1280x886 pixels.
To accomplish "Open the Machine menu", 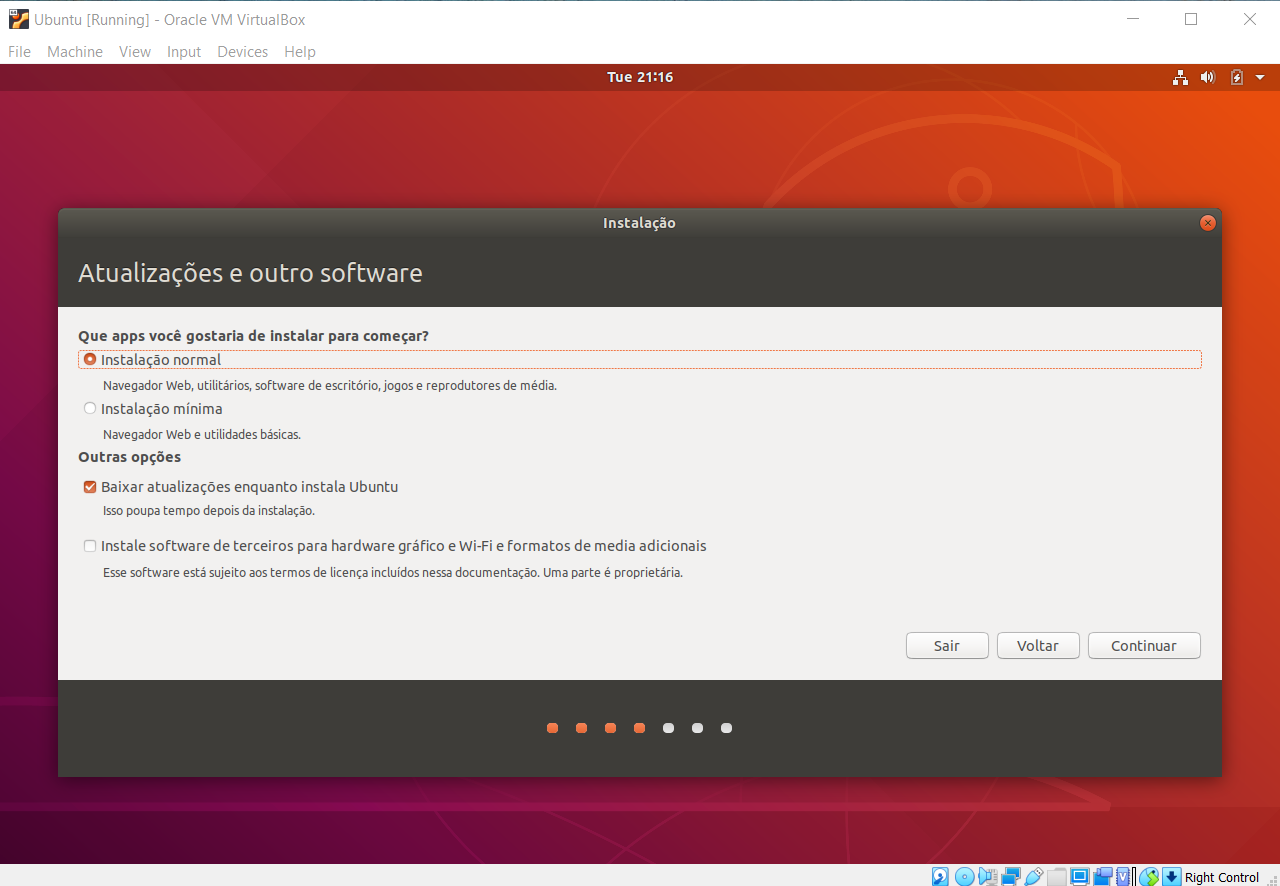I will point(75,52).
